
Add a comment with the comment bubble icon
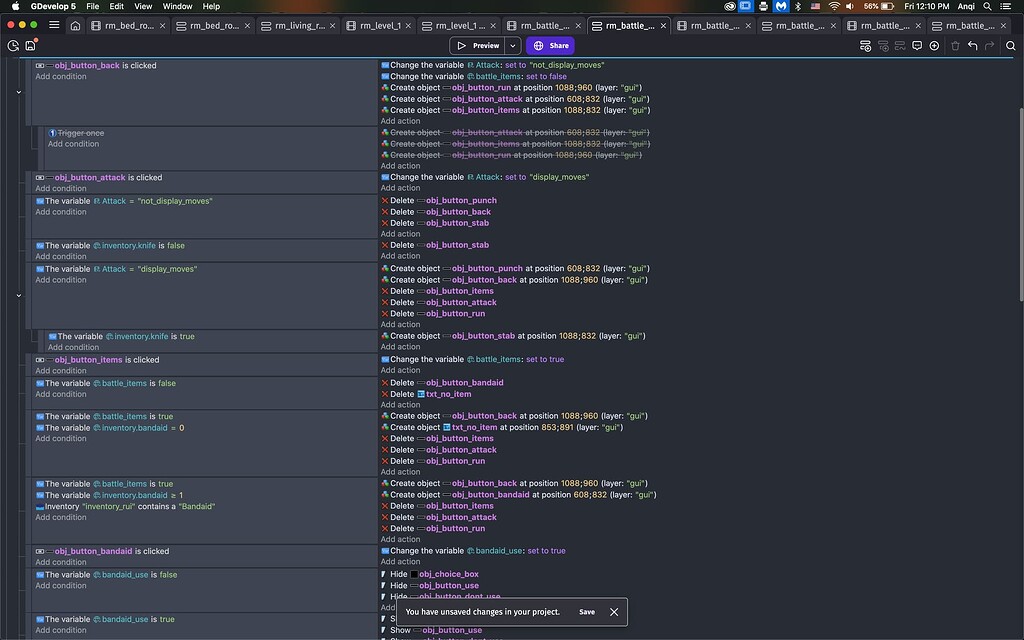click(917, 46)
